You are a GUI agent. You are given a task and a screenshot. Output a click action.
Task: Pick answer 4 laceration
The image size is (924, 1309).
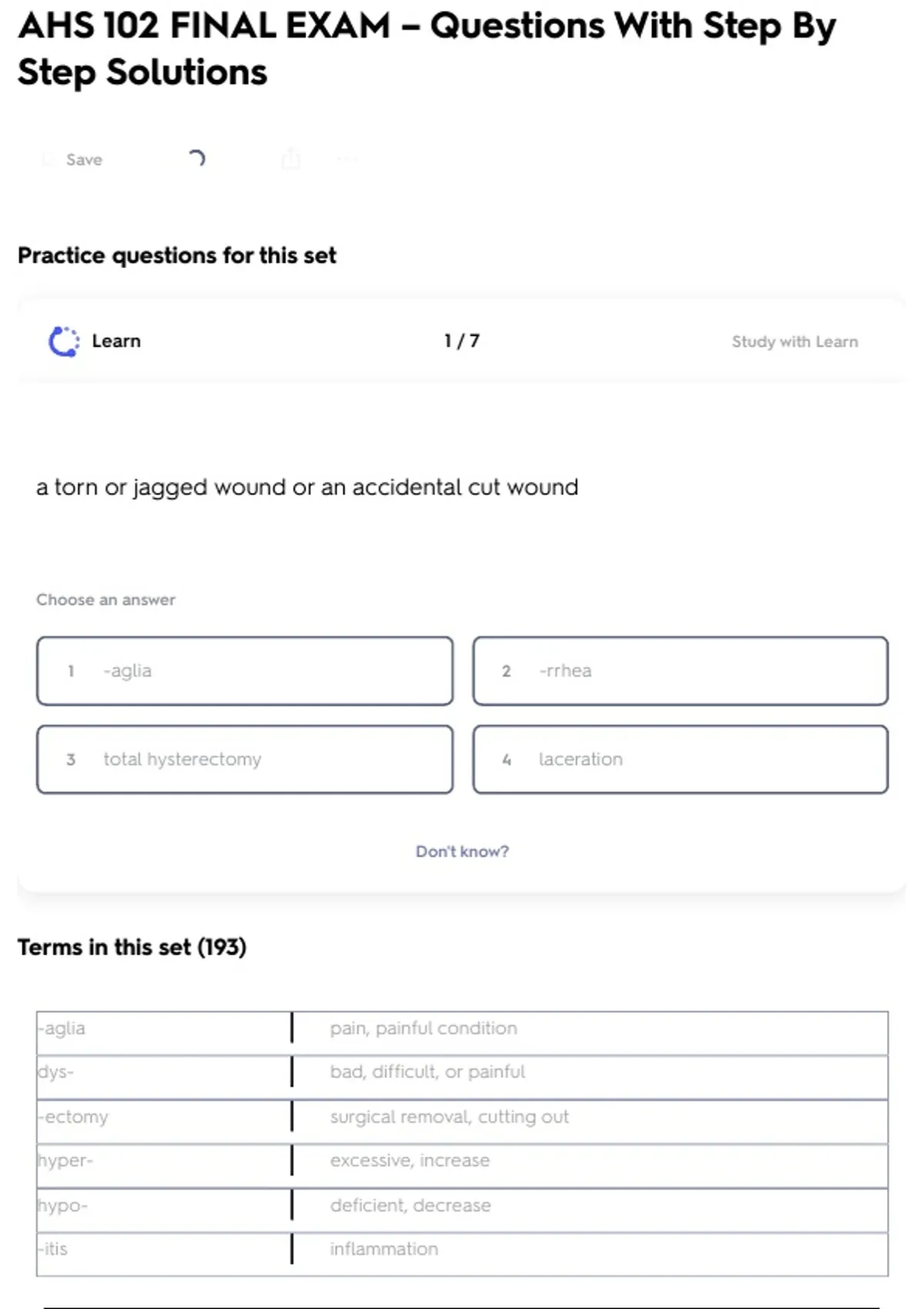(x=680, y=759)
